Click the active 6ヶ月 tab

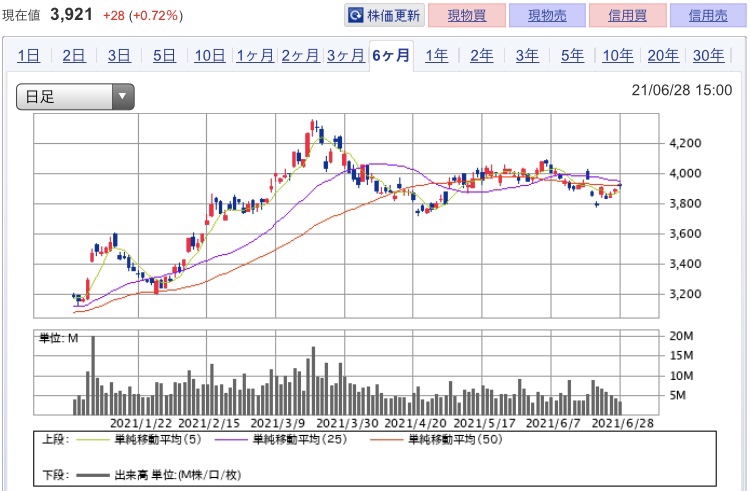pos(391,55)
